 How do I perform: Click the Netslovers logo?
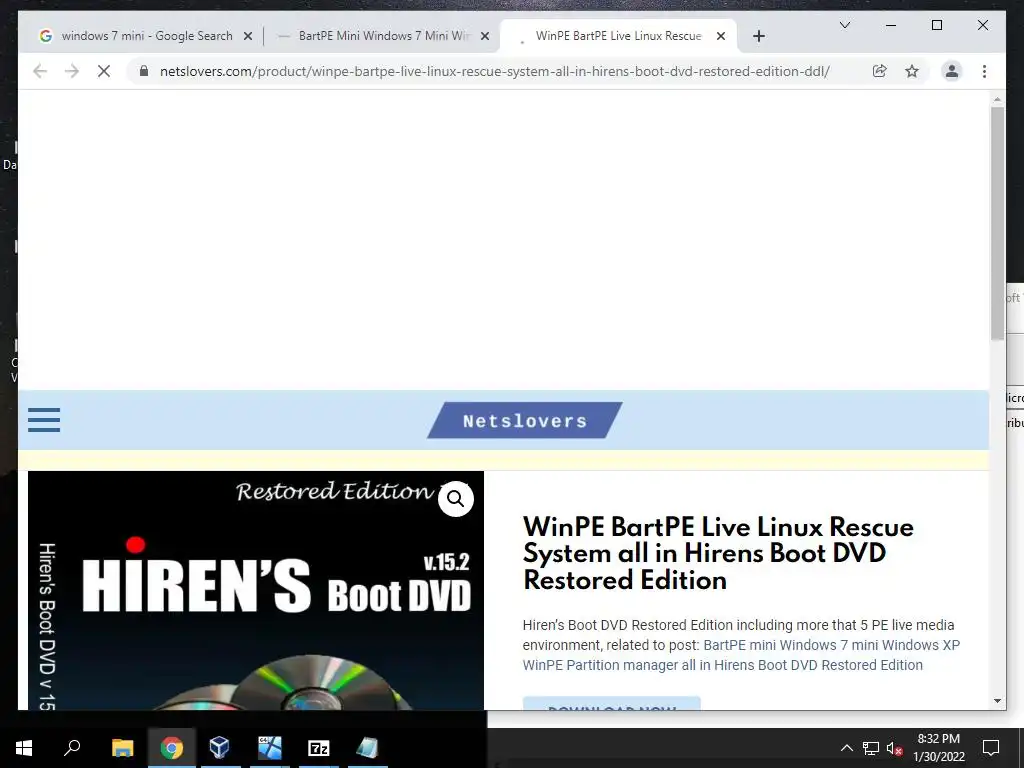[x=524, y=421]
